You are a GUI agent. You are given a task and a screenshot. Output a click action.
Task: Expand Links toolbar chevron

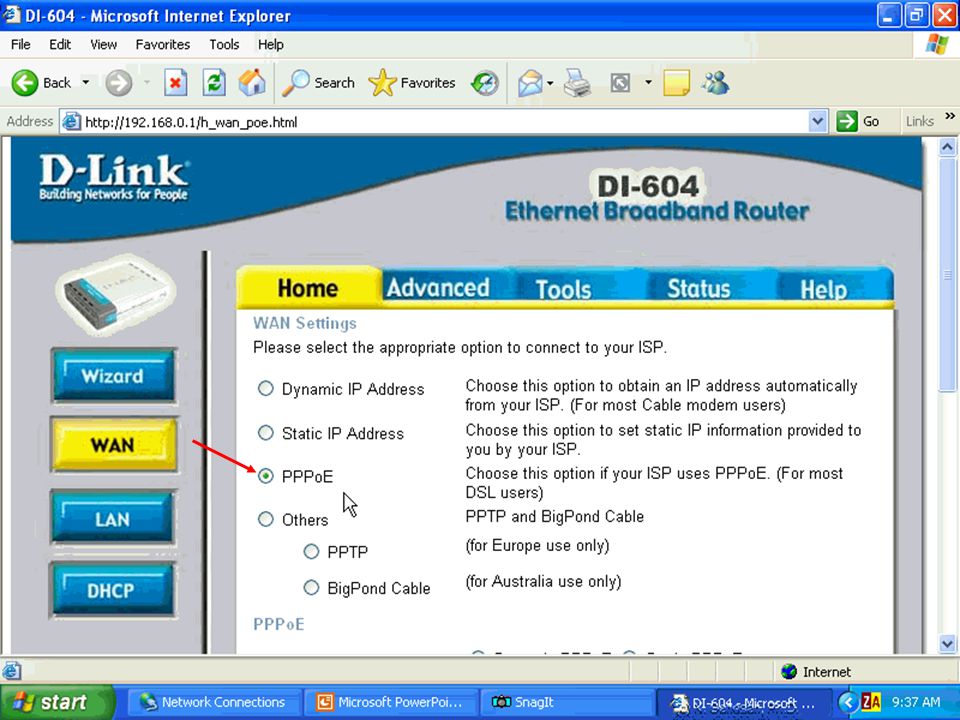click(950, 116)
